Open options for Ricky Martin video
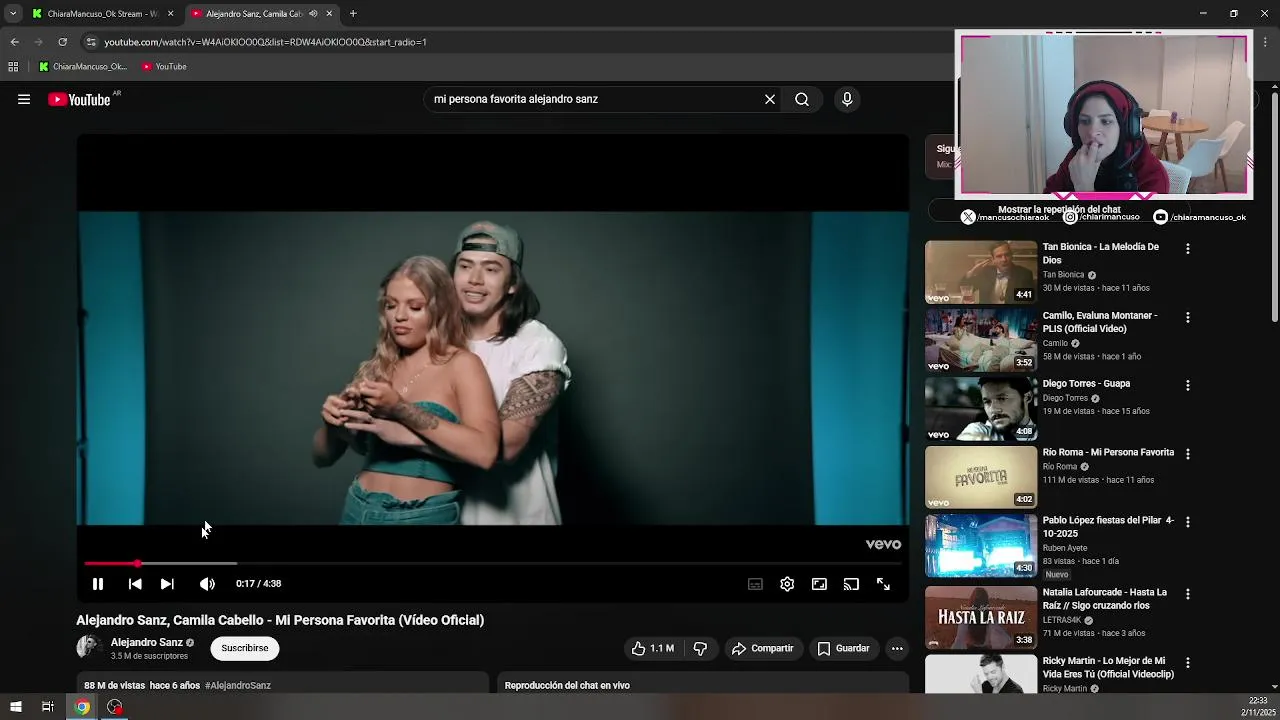Viewport: 1280px width, 720px height. [1188, 662]
